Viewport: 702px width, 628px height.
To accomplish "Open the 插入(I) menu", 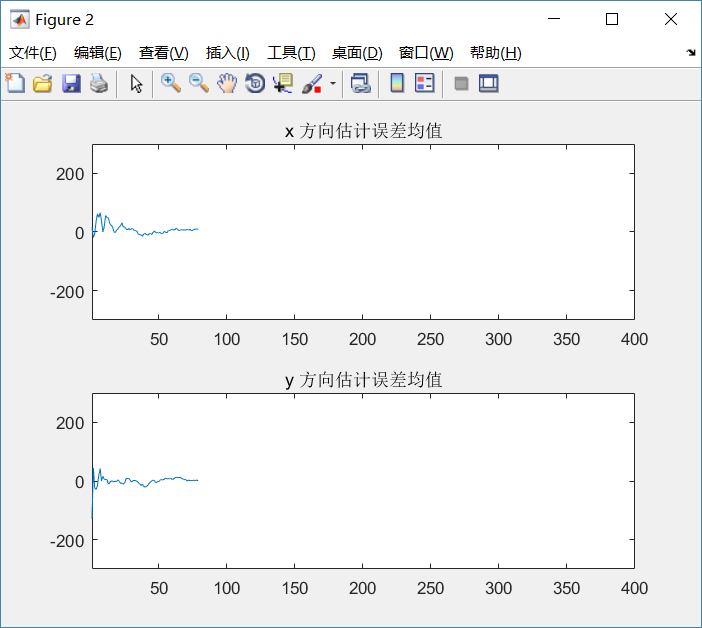I will 227,53.
